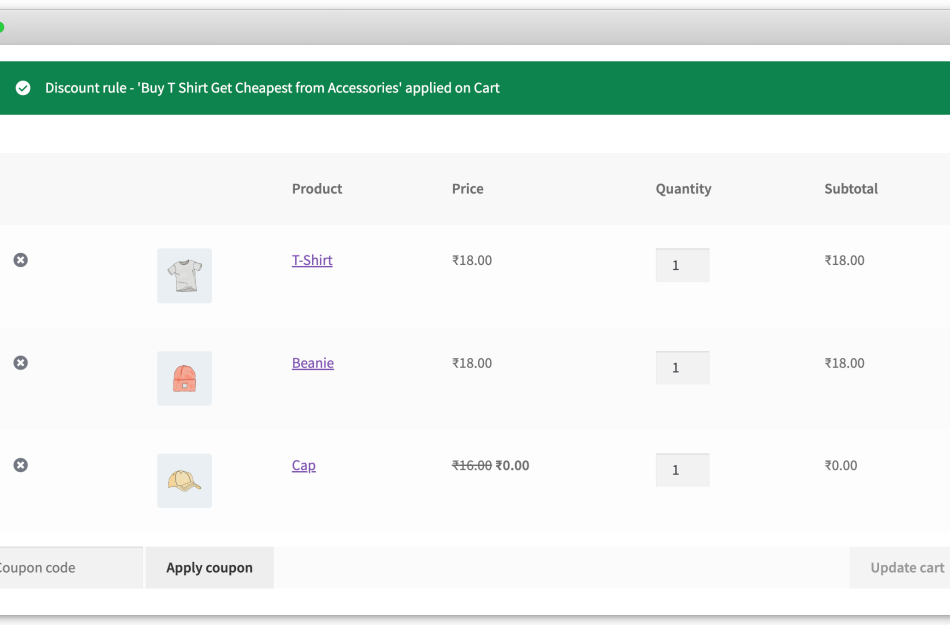Screen dimensions: 950x625
Task: Click the Apply coupon button
Action: click(209, 567)
